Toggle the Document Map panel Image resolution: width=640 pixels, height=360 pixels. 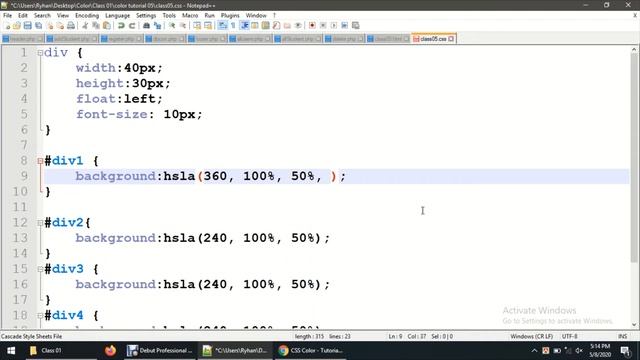[265, 26]
